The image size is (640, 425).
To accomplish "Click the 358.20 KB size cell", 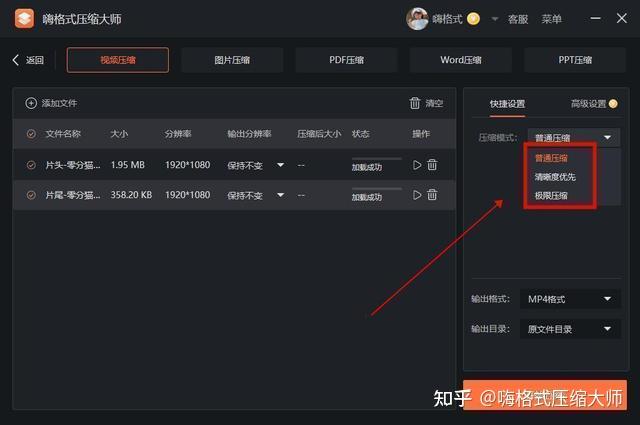I will 131,195.
